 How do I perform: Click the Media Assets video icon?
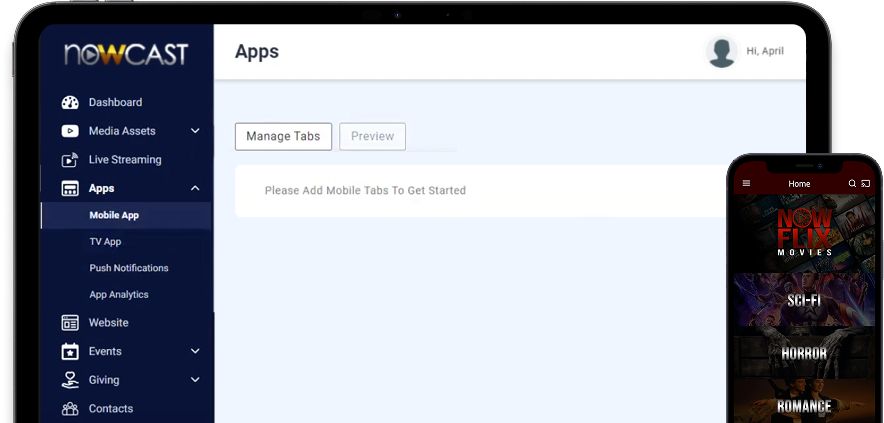[x=70, y=131]
